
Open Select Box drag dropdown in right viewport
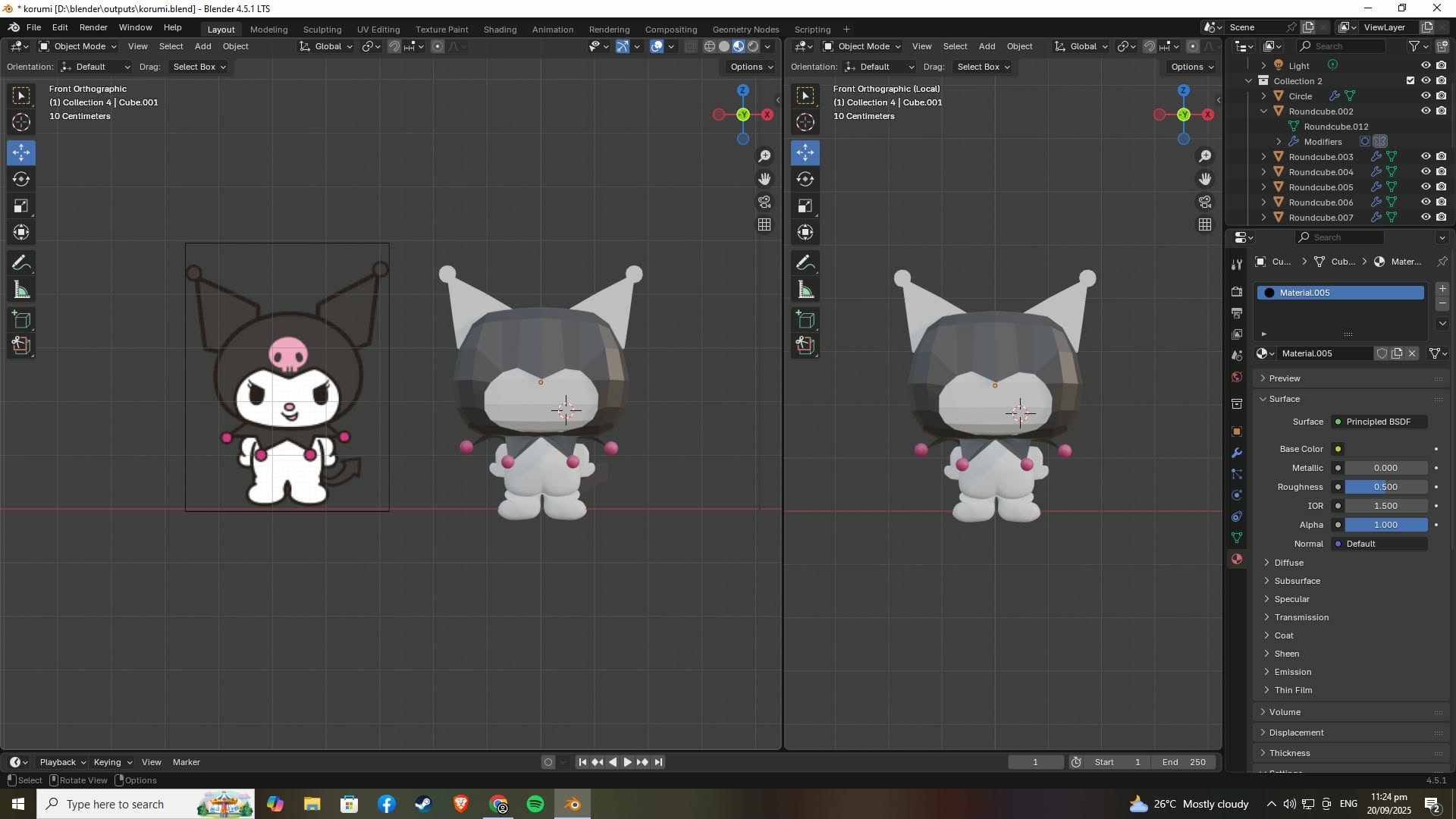pos(983,67)
